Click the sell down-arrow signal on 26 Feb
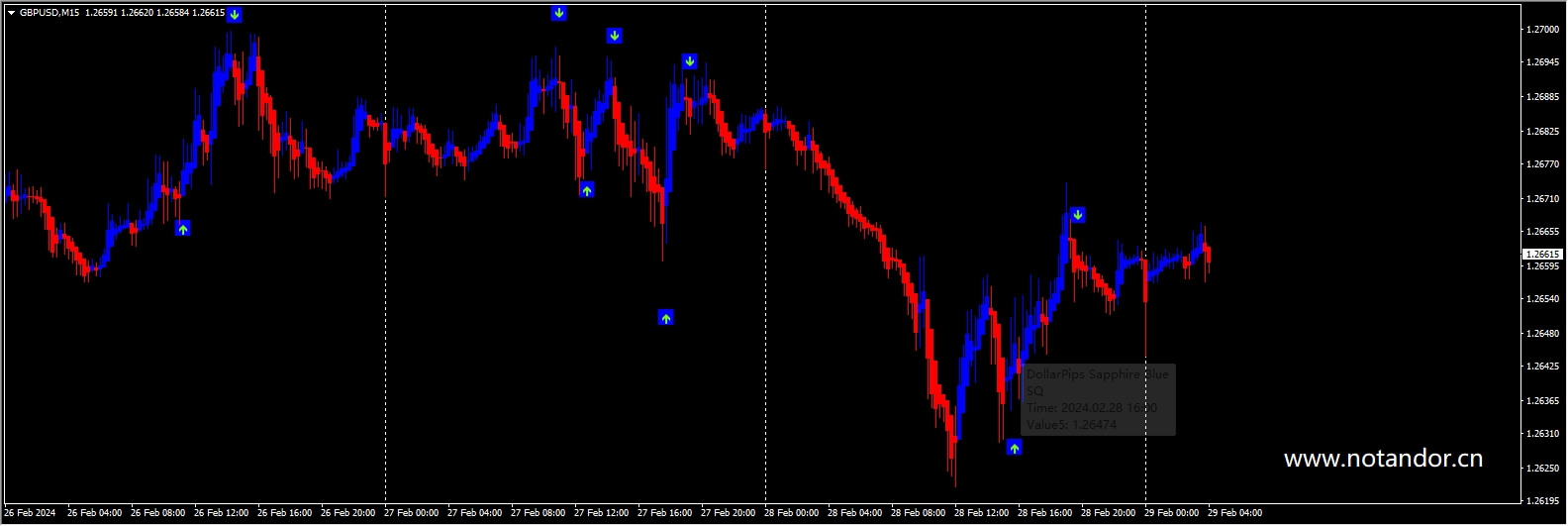 click(235, 15)
